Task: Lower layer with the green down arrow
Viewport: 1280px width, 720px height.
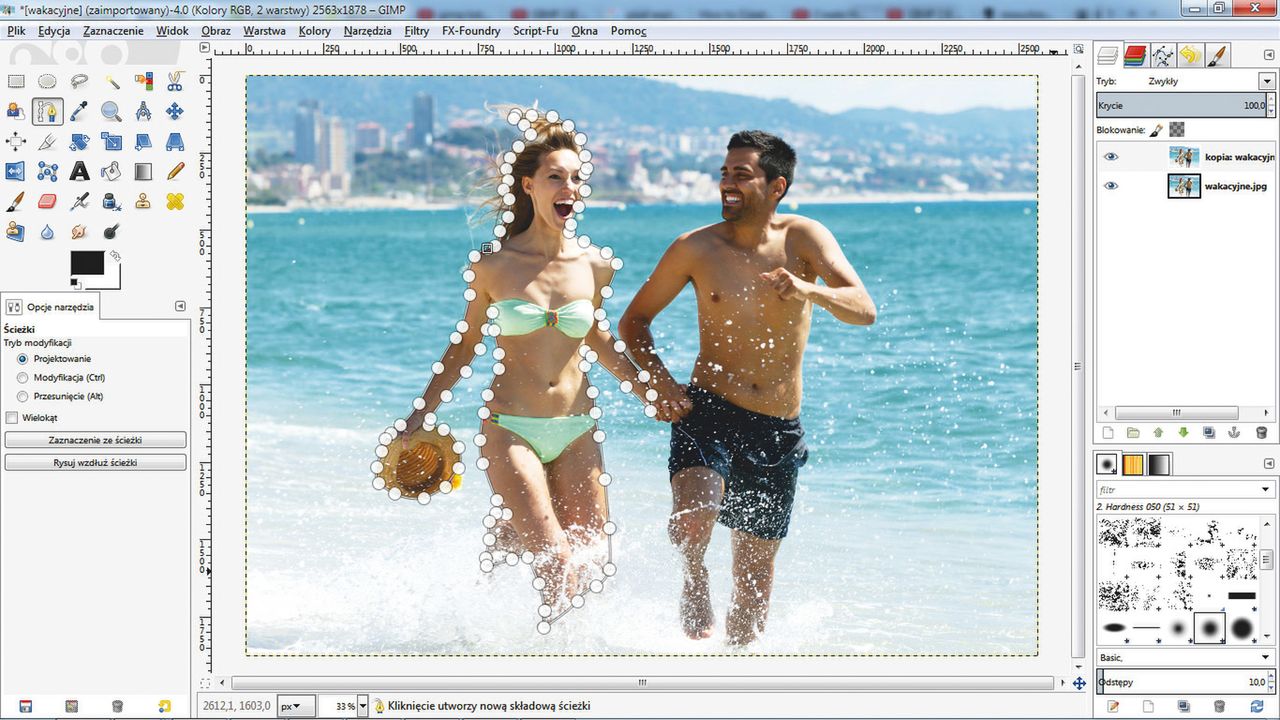Action: 1184,433
